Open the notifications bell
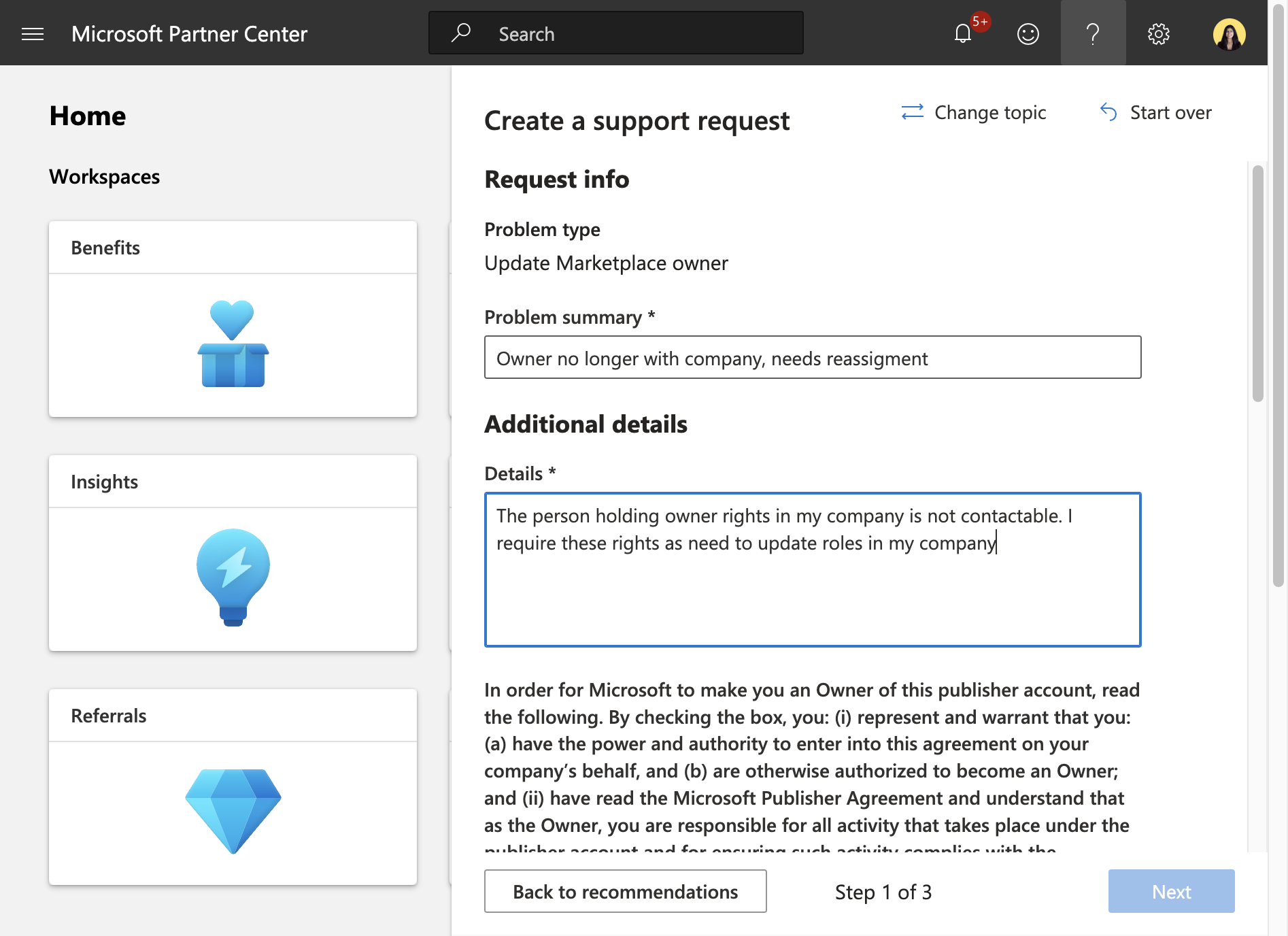1288x936 pixels. 963,33
